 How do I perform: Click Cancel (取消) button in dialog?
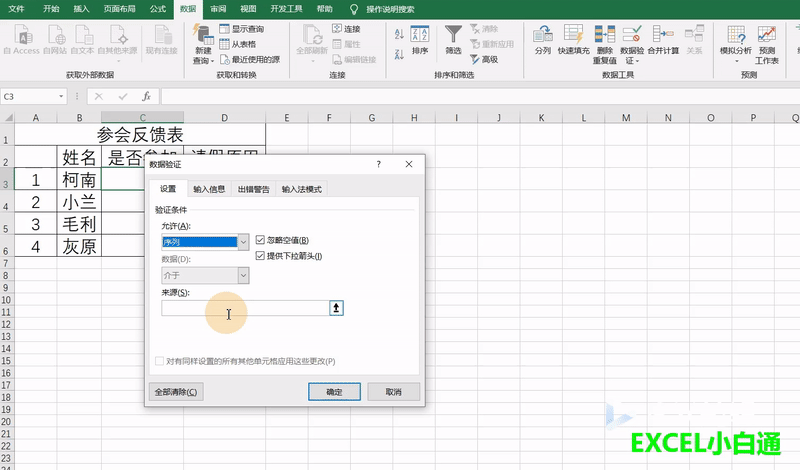(x=393, y=392)
